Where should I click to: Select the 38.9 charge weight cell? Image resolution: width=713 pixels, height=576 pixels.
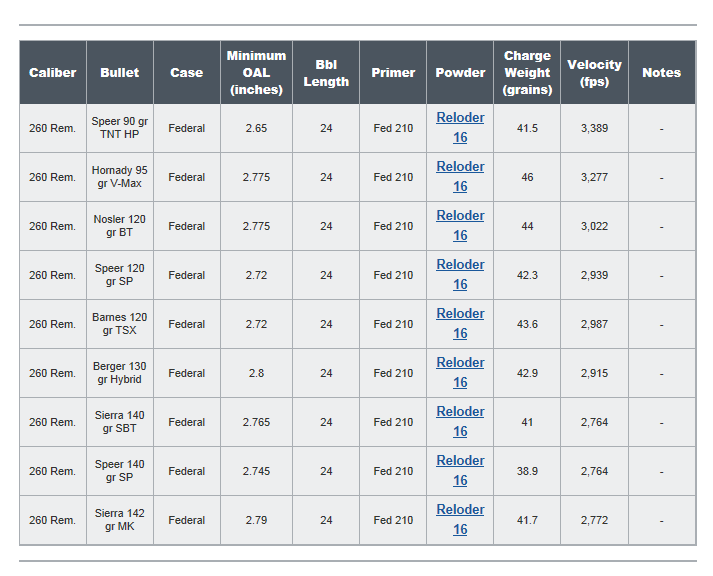coord(527,471)
